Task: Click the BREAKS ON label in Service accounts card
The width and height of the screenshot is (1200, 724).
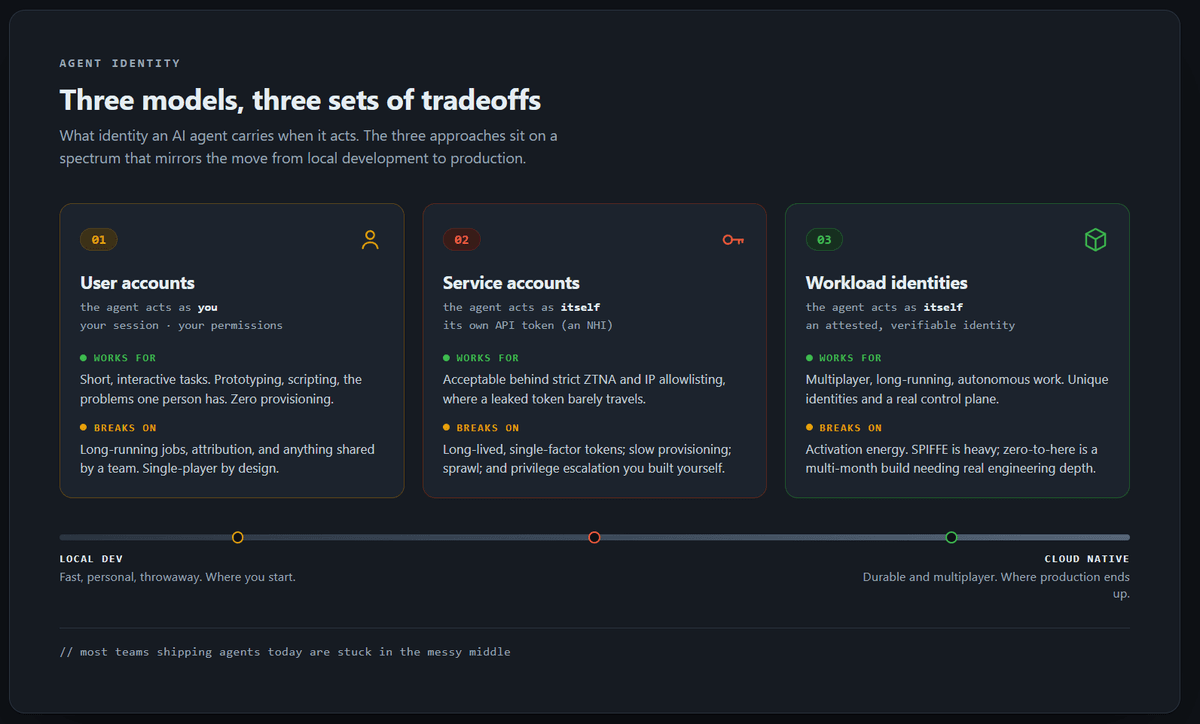Action: click(x=488, y=428)
